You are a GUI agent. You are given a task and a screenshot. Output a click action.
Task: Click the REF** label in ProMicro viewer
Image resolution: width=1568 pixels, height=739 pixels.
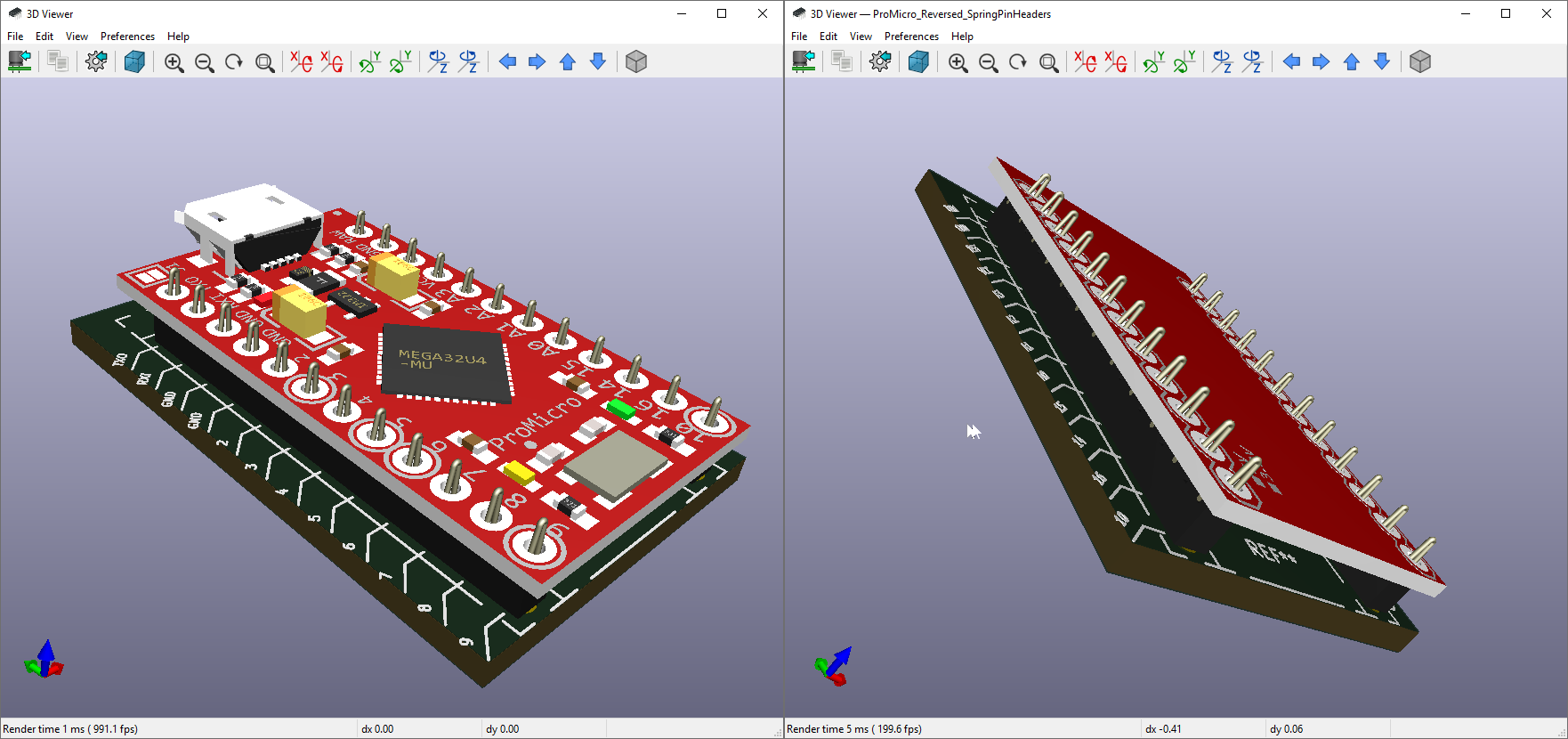pyautogui.click(x=1272, y=553)
